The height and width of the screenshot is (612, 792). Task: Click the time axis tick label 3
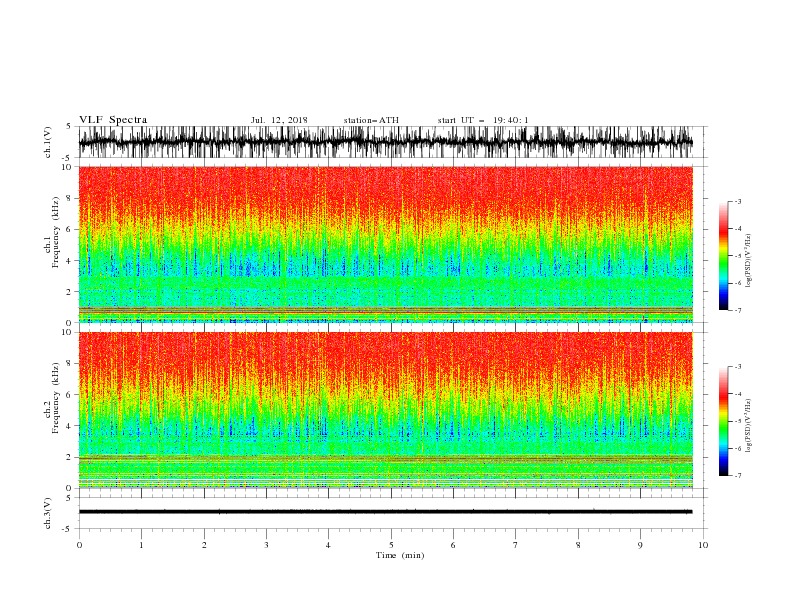[x=266, y=545]
